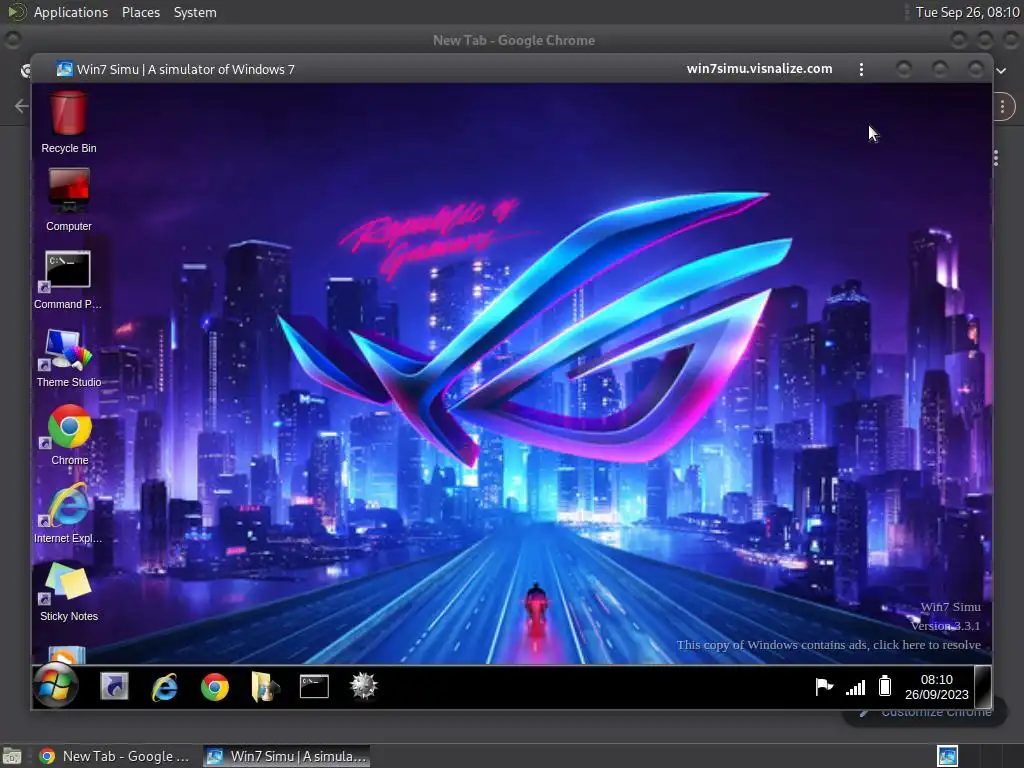Click the win7simu.visnalize.com address text

coord(760,69)
